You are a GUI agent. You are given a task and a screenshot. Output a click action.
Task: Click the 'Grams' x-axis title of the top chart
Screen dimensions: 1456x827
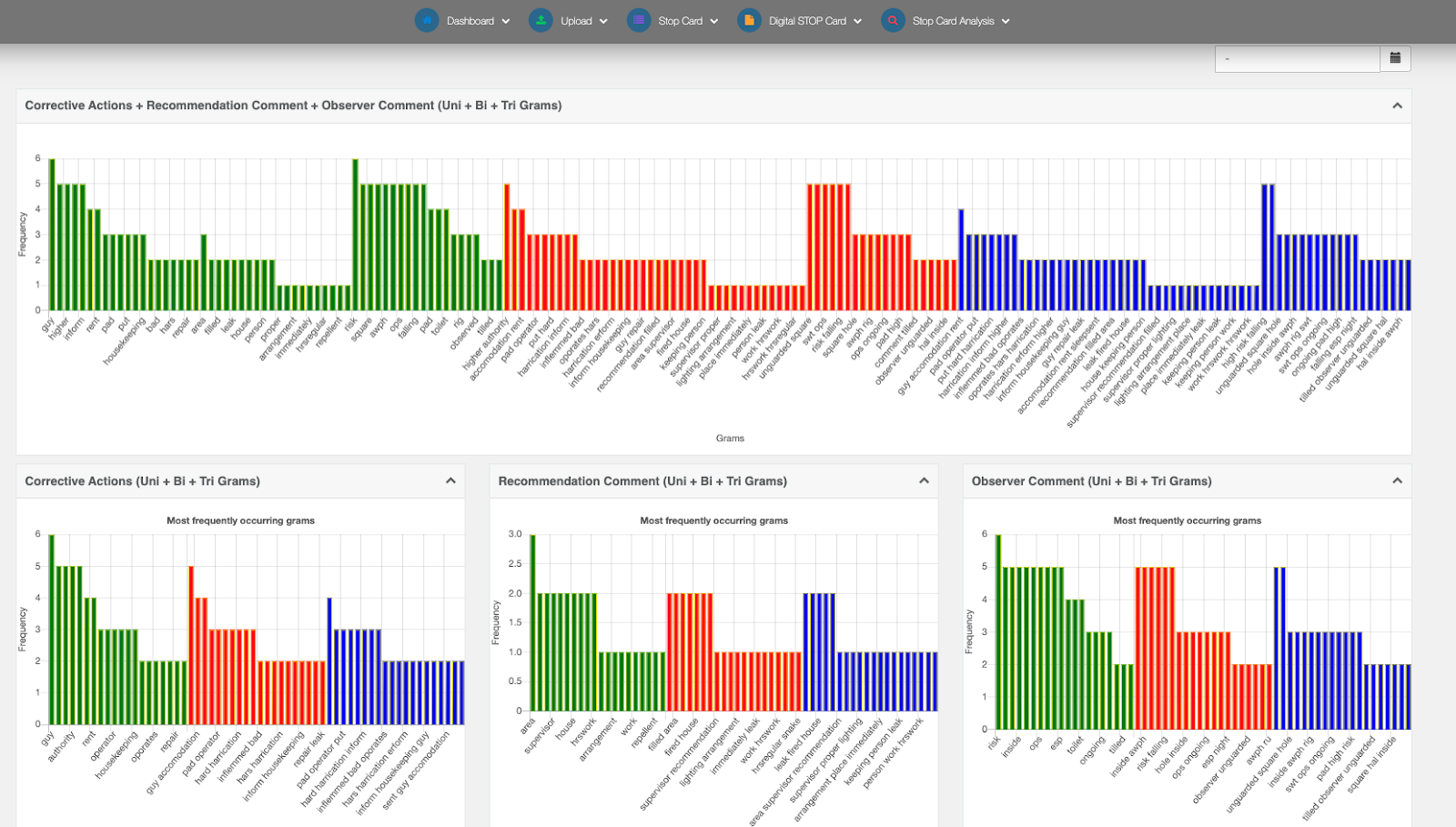[x=730, y=439]
